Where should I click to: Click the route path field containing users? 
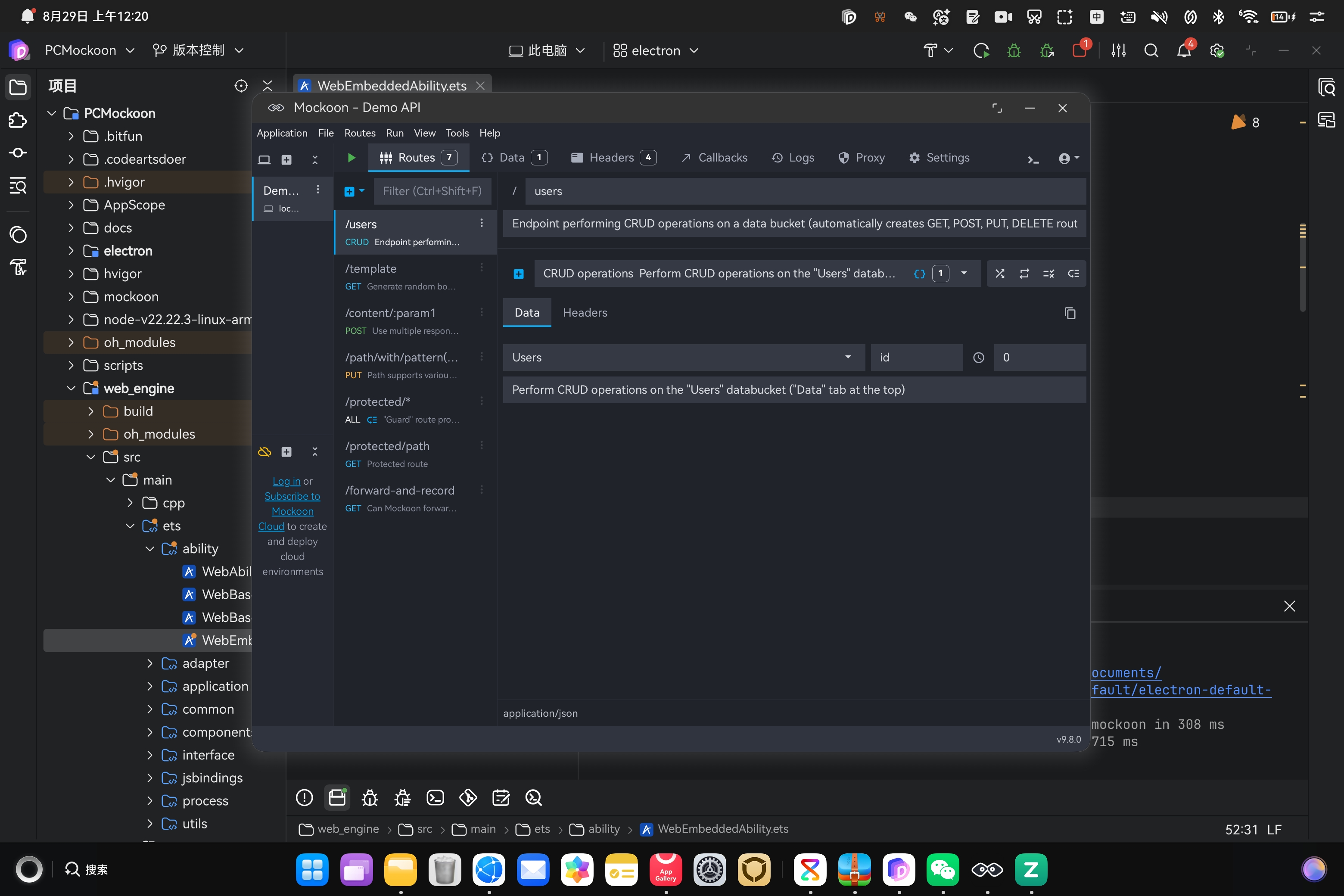806,191
